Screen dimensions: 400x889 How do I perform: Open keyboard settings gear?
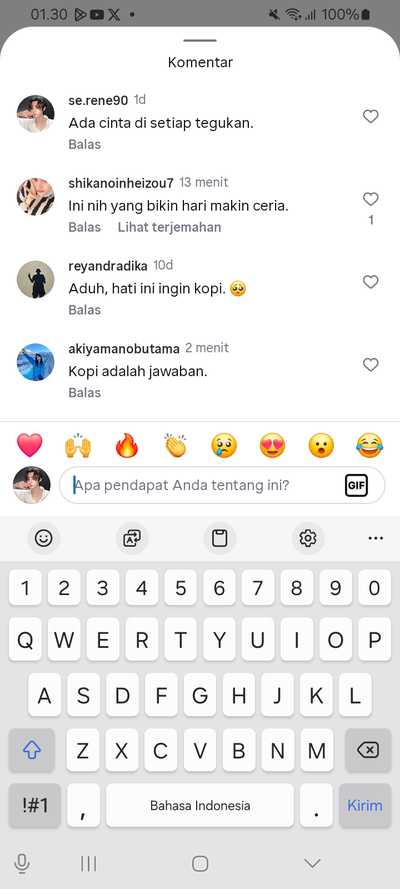coord(308,538)
